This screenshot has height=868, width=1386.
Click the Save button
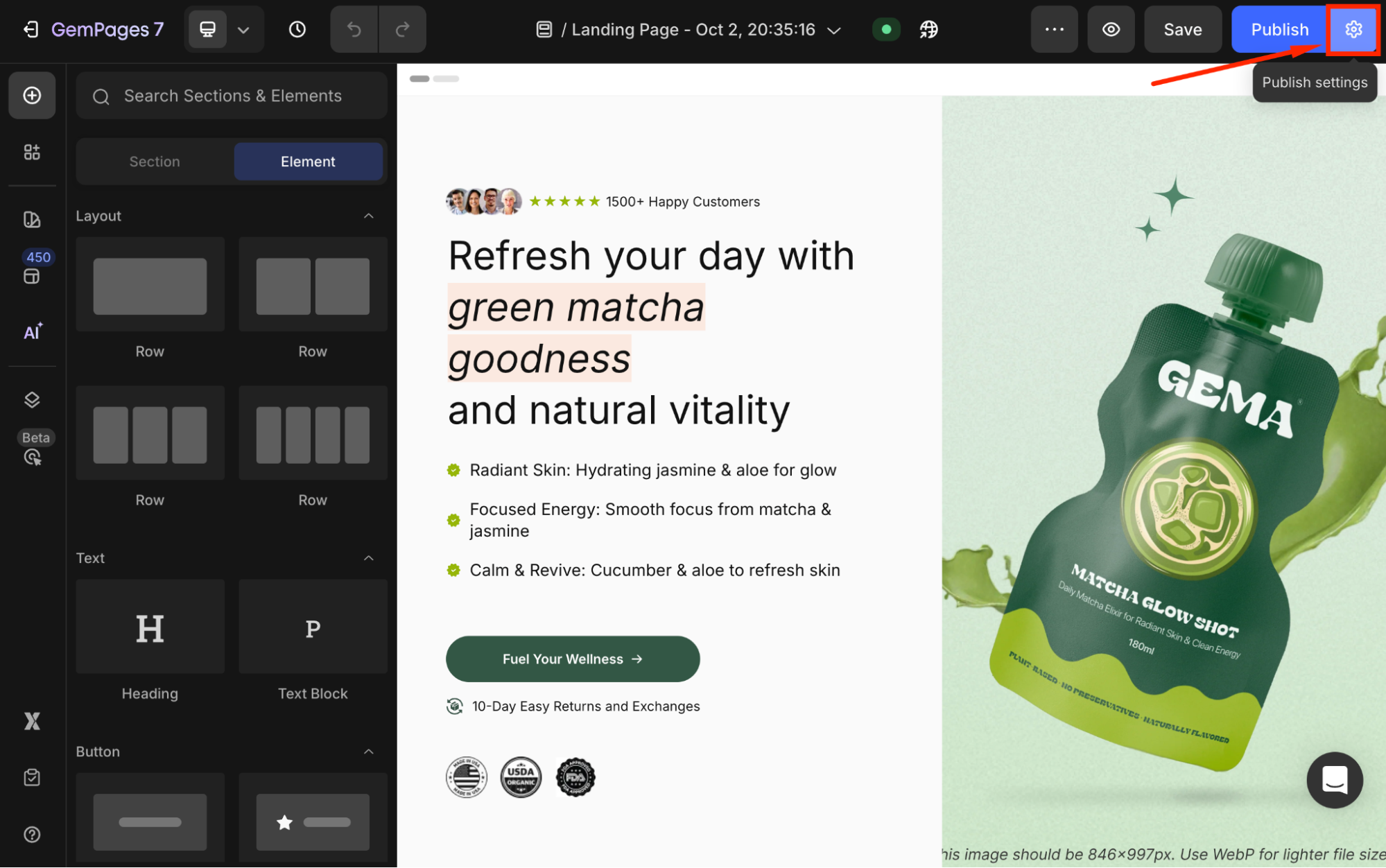pyautogui.click(x=1182, y=29)
